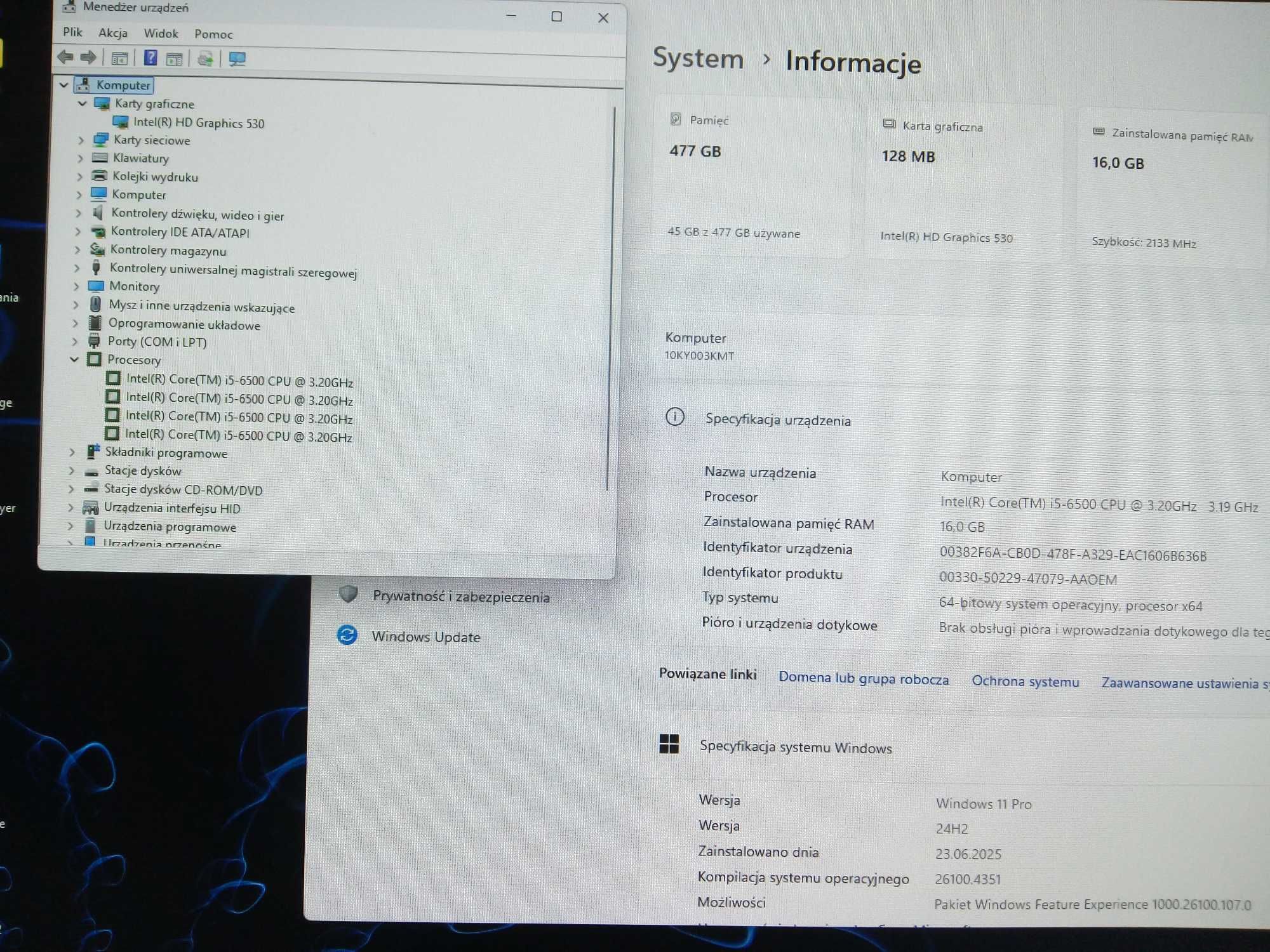Open the Ochrona systemu link
Viewport: 1270px width, 952px height.
1026,681
